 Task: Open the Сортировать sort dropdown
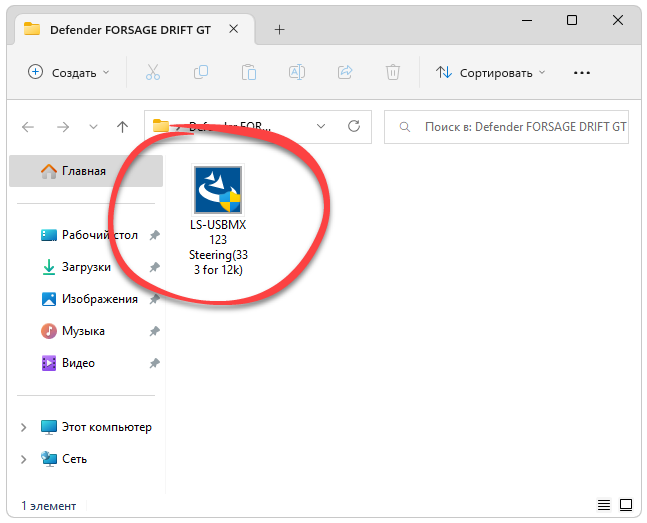(491, 73)
